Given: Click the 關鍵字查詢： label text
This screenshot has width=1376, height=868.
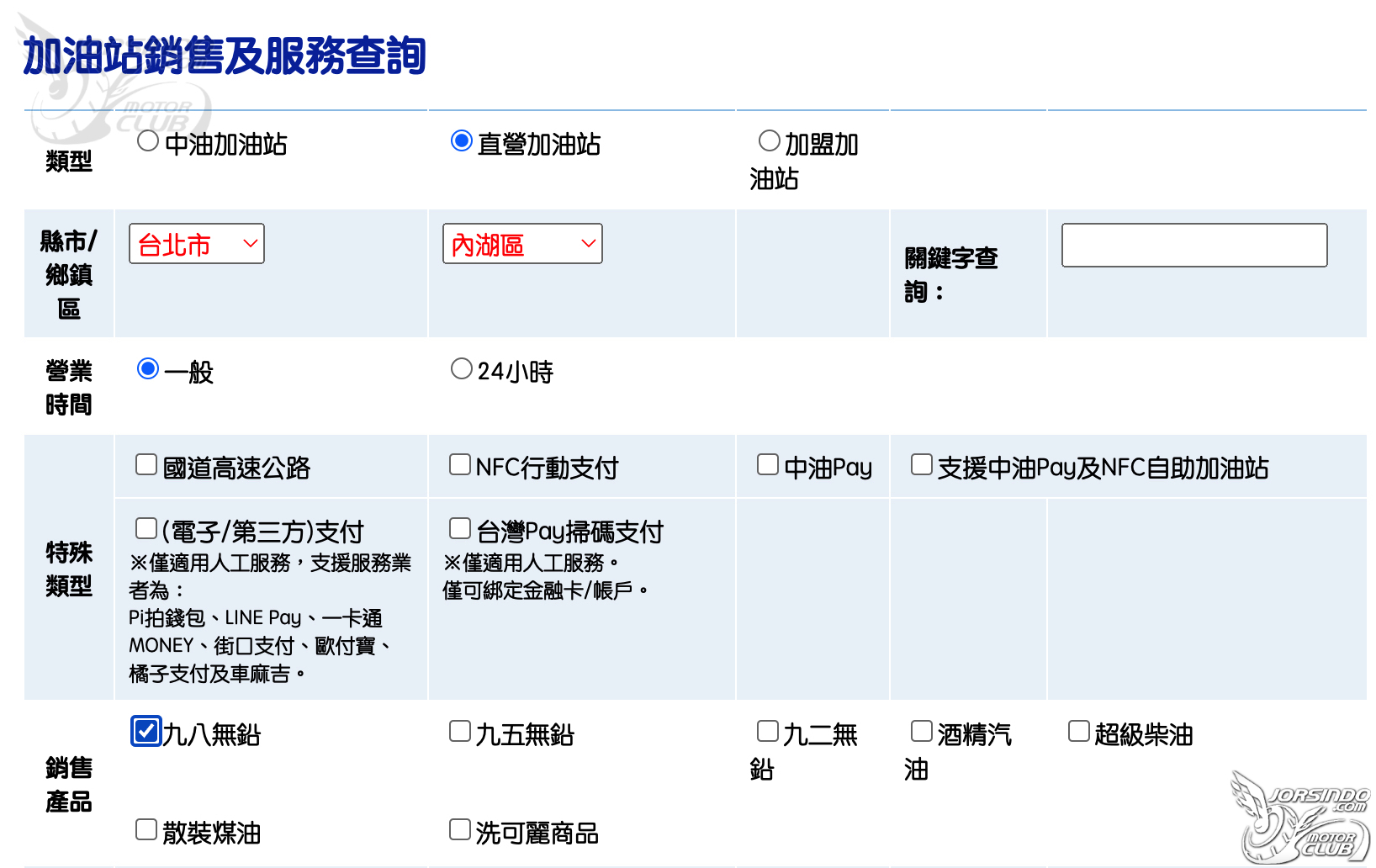Looking at the screenshot, I should pos(951,275).
